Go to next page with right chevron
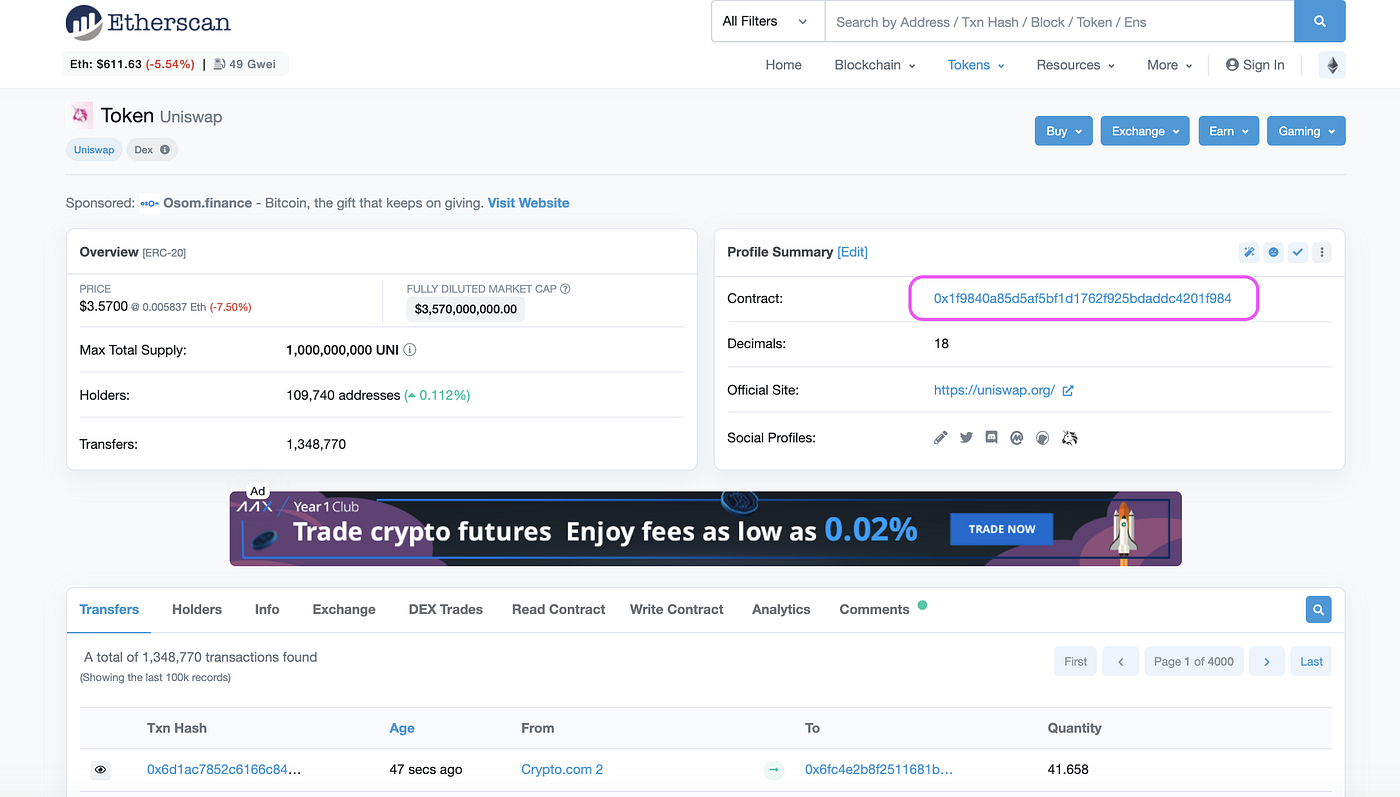 click(x=1267, y=662)
